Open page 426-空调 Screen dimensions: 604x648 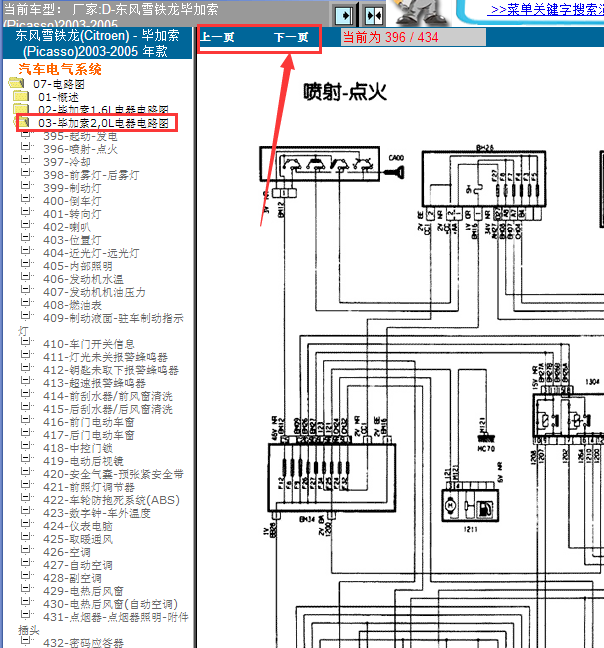coord(67,552)
